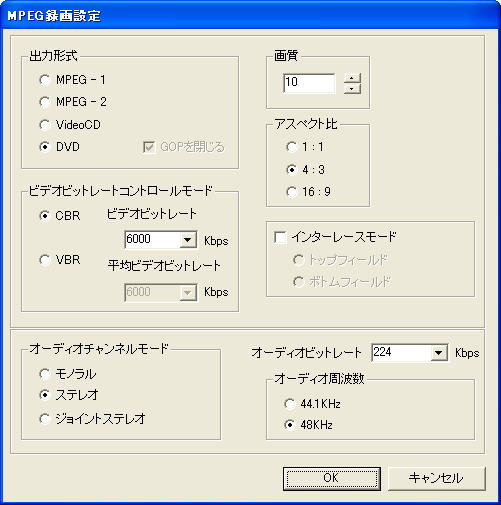Decrease the 画質 value with down arrow

click(352, 89)
